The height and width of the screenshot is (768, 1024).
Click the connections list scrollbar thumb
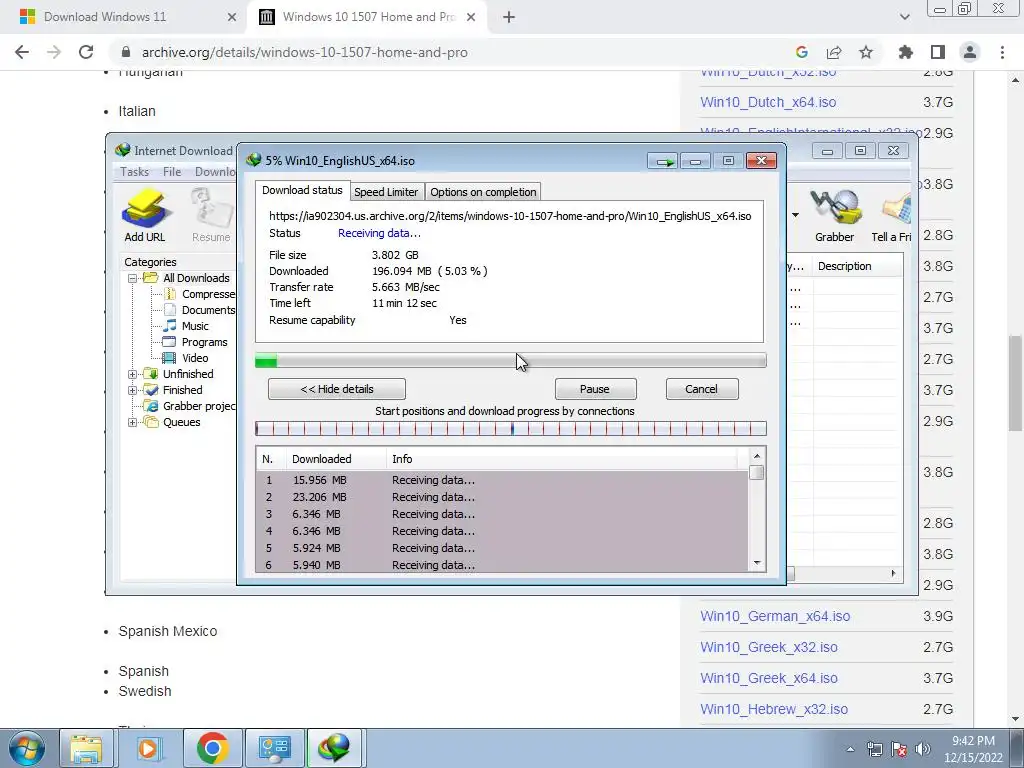(757, 472)
